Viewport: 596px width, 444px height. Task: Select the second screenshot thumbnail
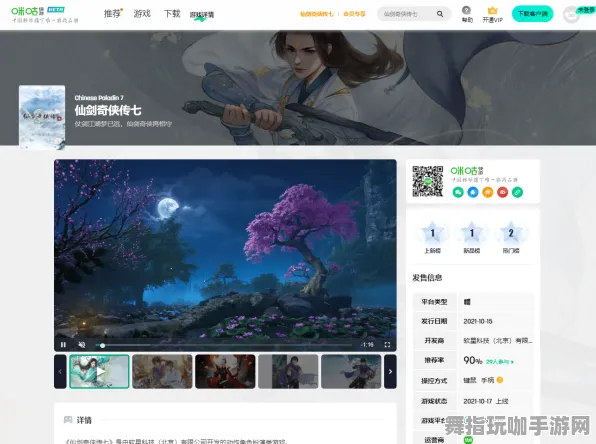pos(162,371)
